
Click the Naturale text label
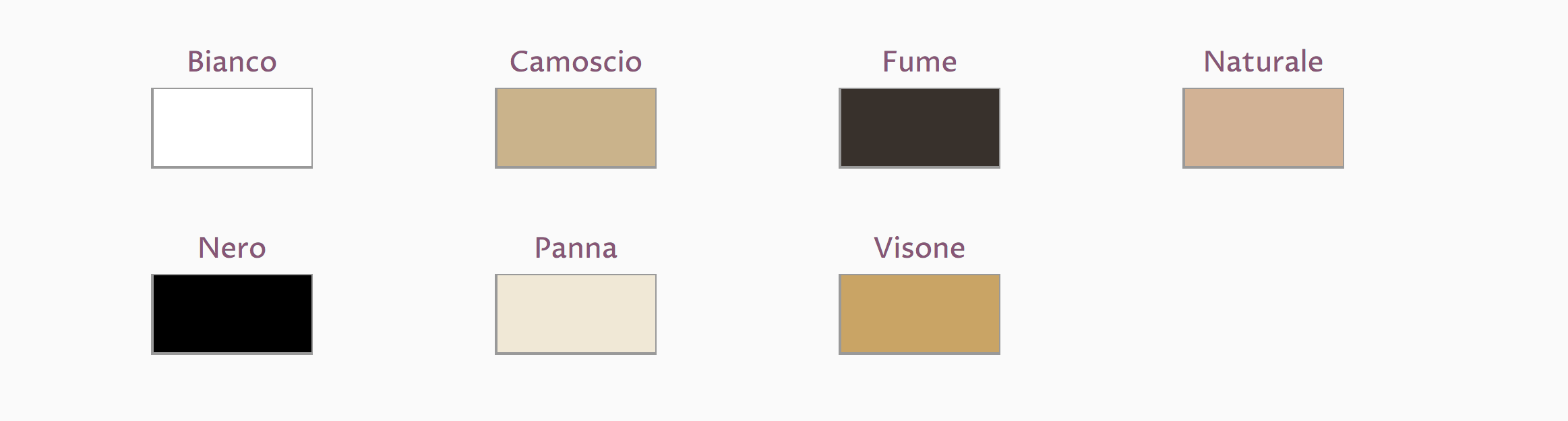pyautogui.click(x=1263, y=61)
